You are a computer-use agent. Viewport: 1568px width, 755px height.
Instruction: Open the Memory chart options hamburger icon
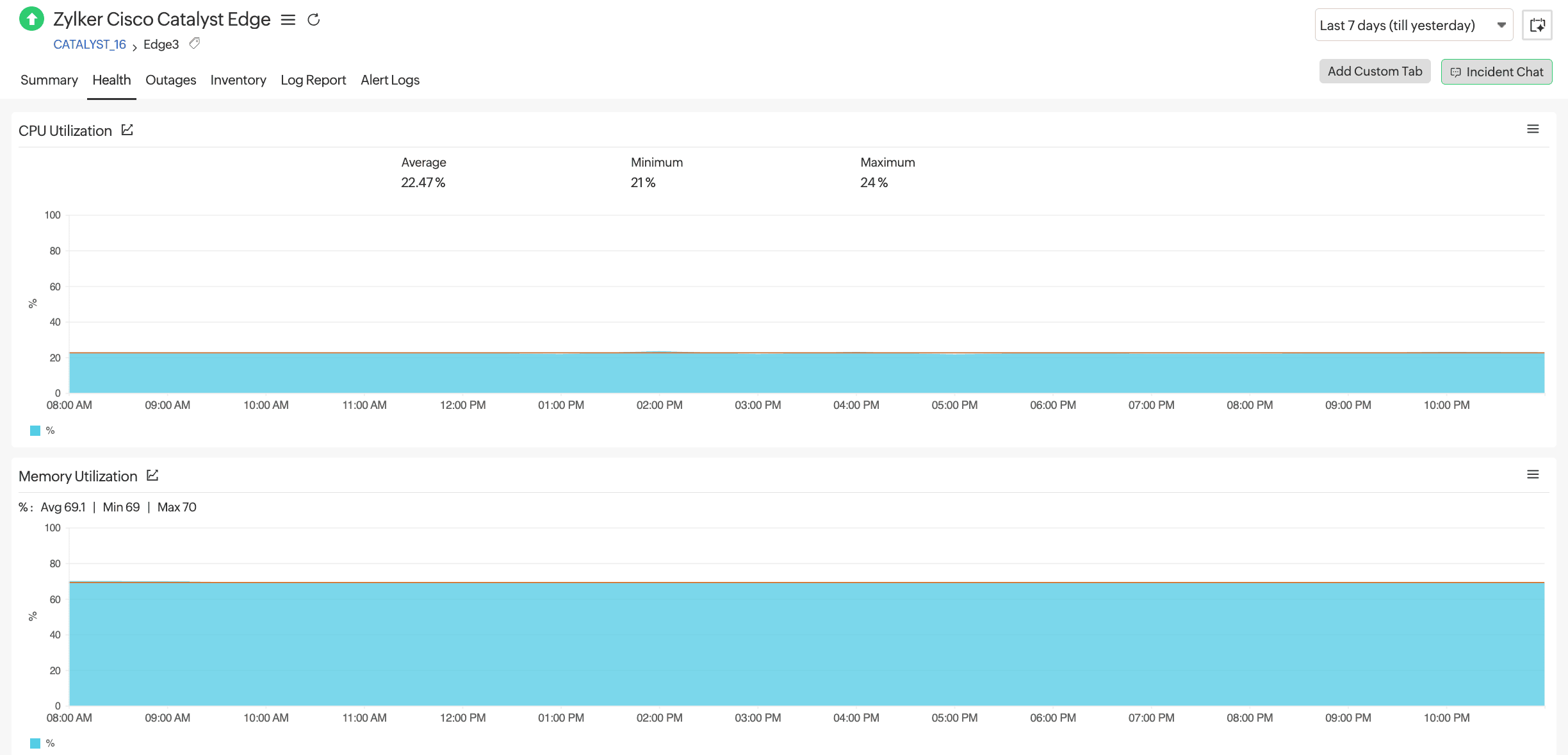coord(1533,474)
